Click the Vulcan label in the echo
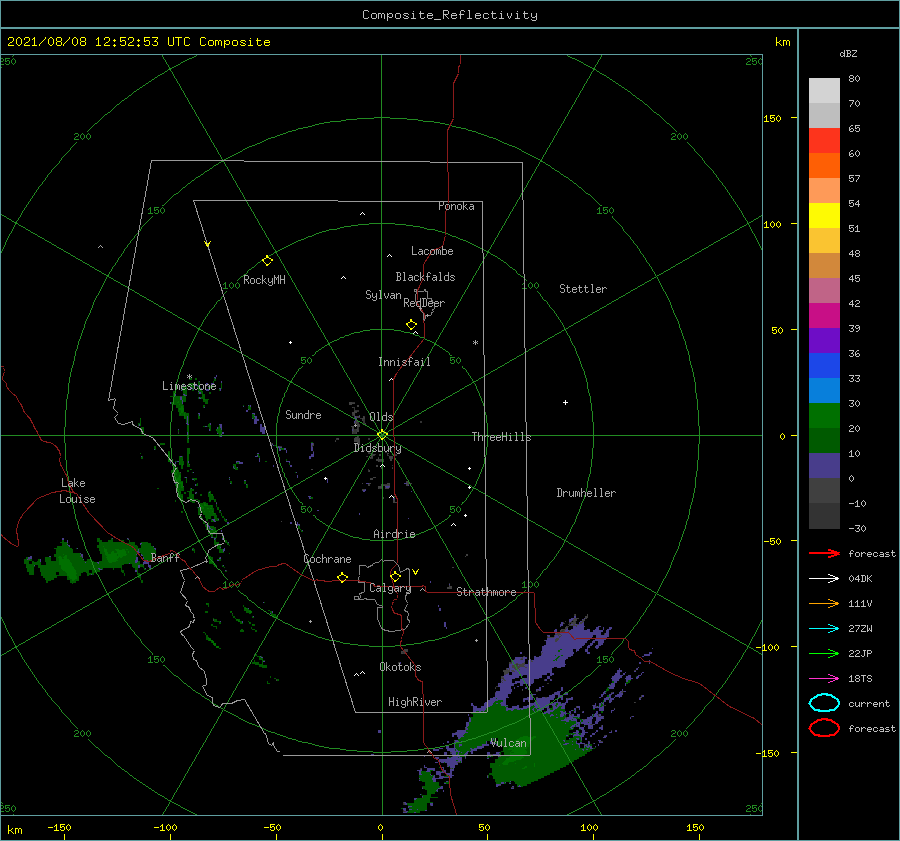900x841 pixels. click(508, 743)
